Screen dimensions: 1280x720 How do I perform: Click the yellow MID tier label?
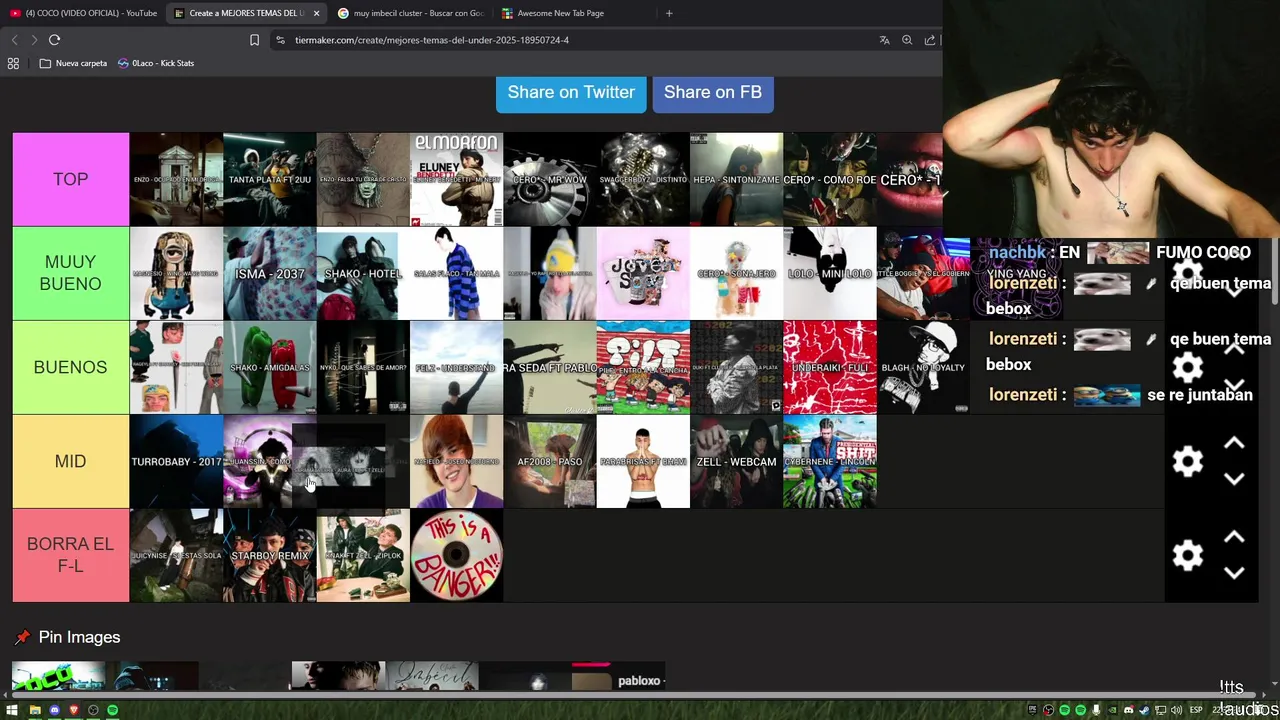coord(71,461)
